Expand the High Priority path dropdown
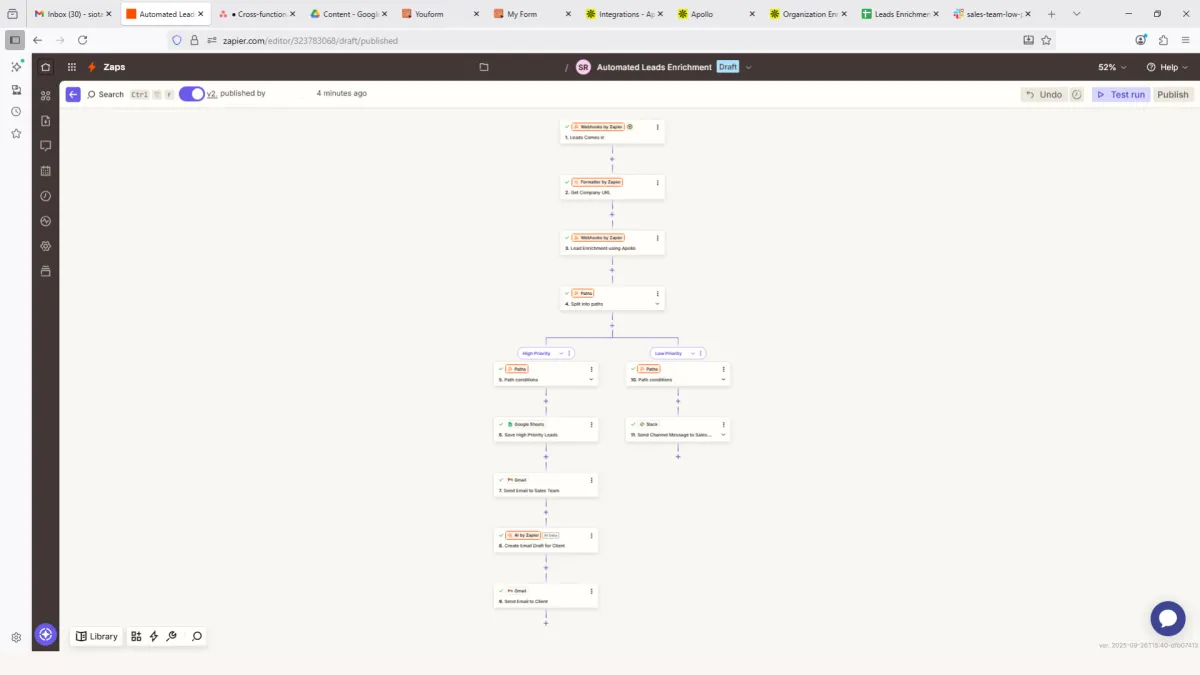The width and height of the screenshot is (1200, 675). 561,353
